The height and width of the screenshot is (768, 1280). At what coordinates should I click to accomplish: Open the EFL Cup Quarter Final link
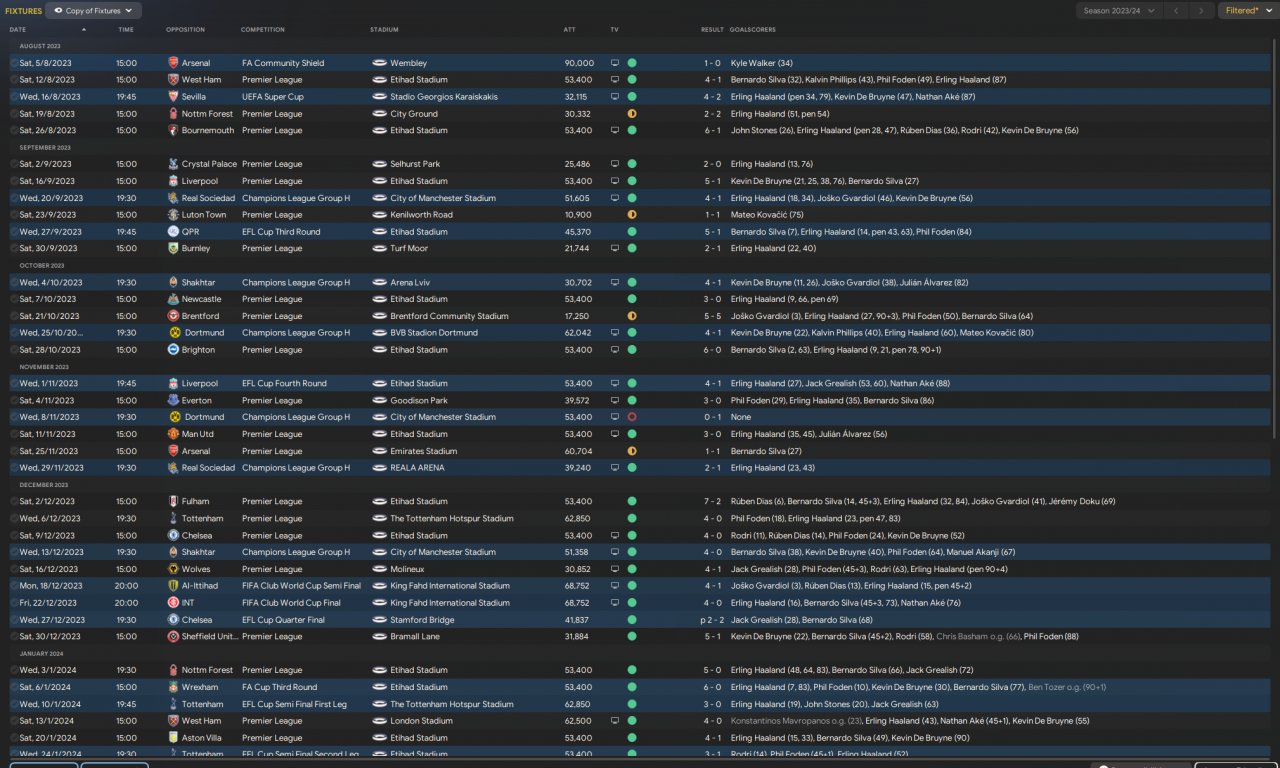pyautogui.click(x=283, y=620)
